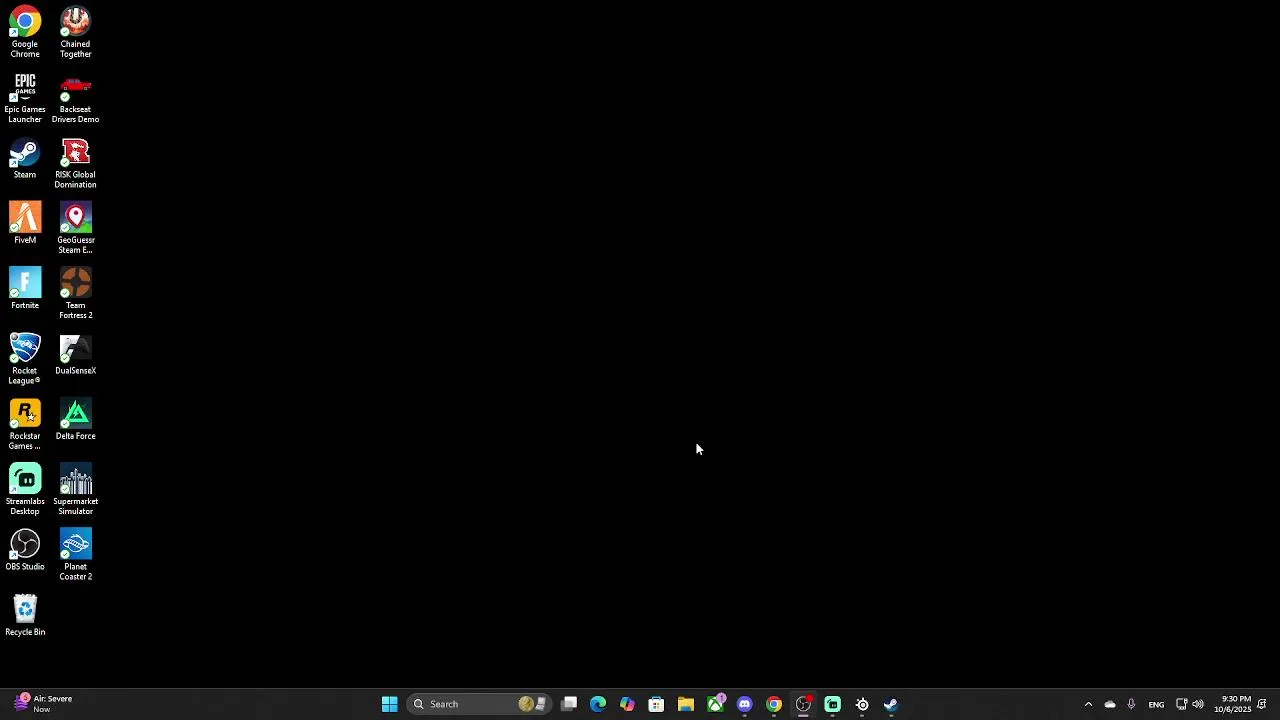Select the Planet Coaster 2 icon

pyautogui.click(x=75, y=554)
